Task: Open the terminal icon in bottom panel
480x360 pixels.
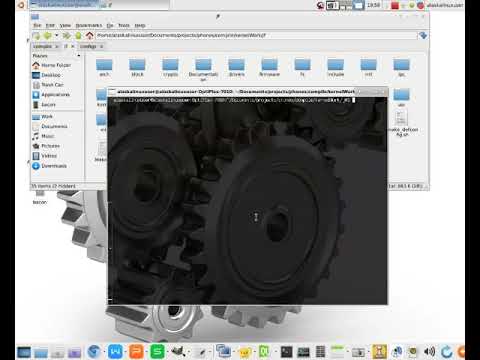Action: coord(287,352)
